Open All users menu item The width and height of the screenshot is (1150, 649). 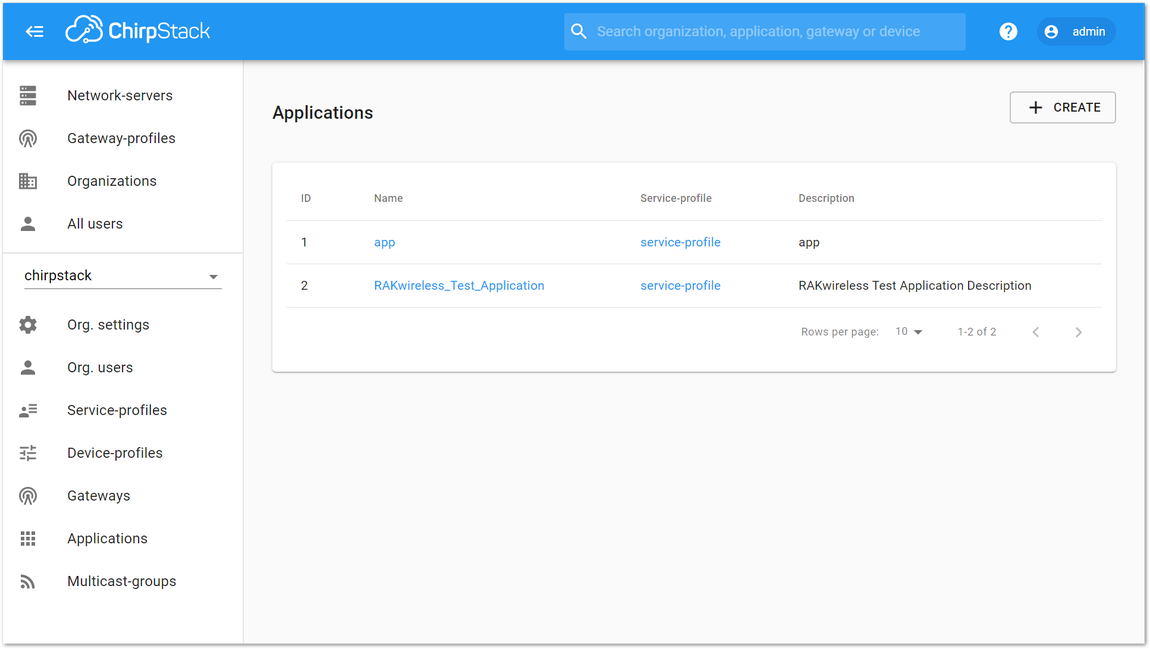pyautogui.click(x=122, y=224)
